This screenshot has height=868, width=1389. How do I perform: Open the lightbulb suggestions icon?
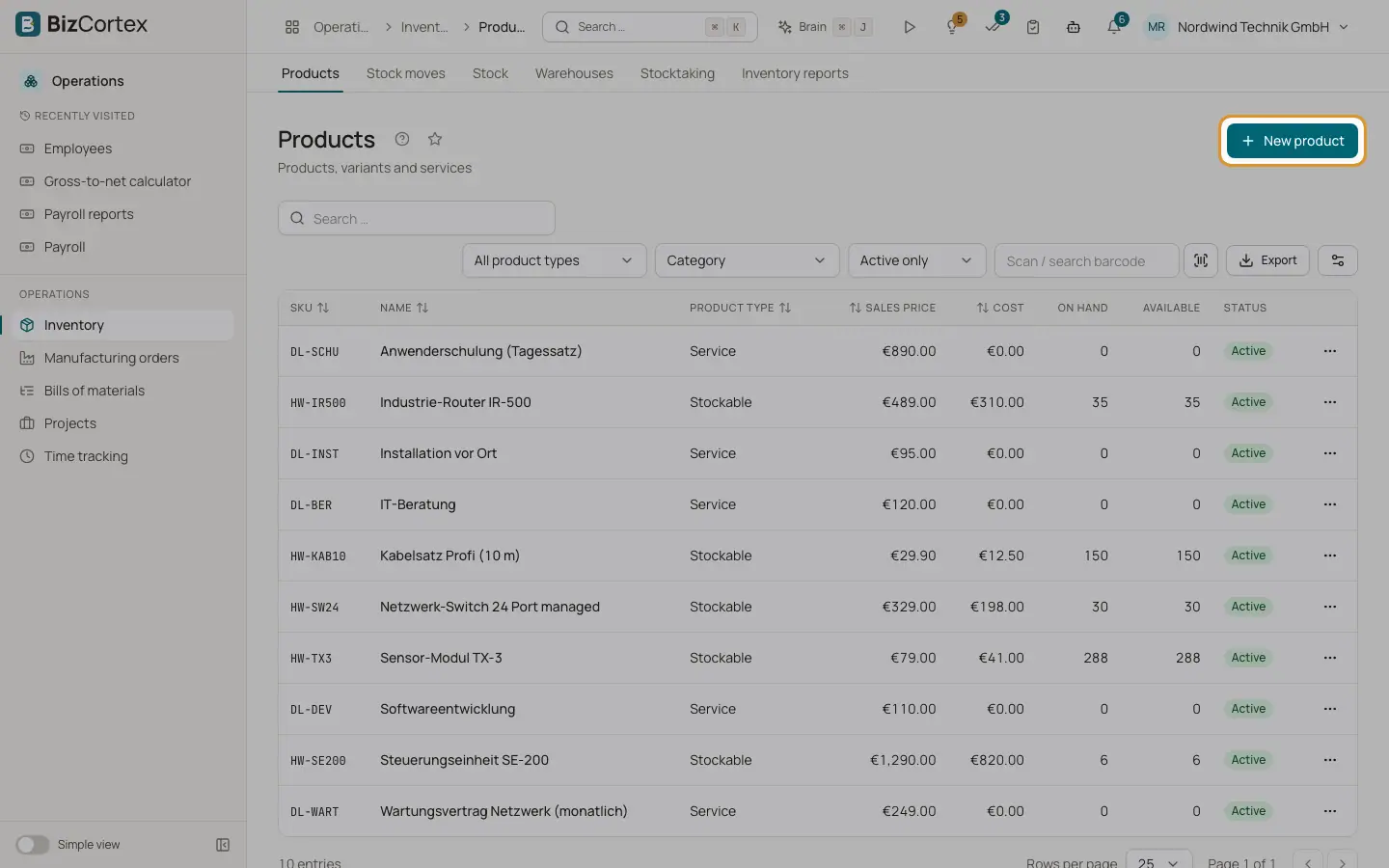(952, 27)
